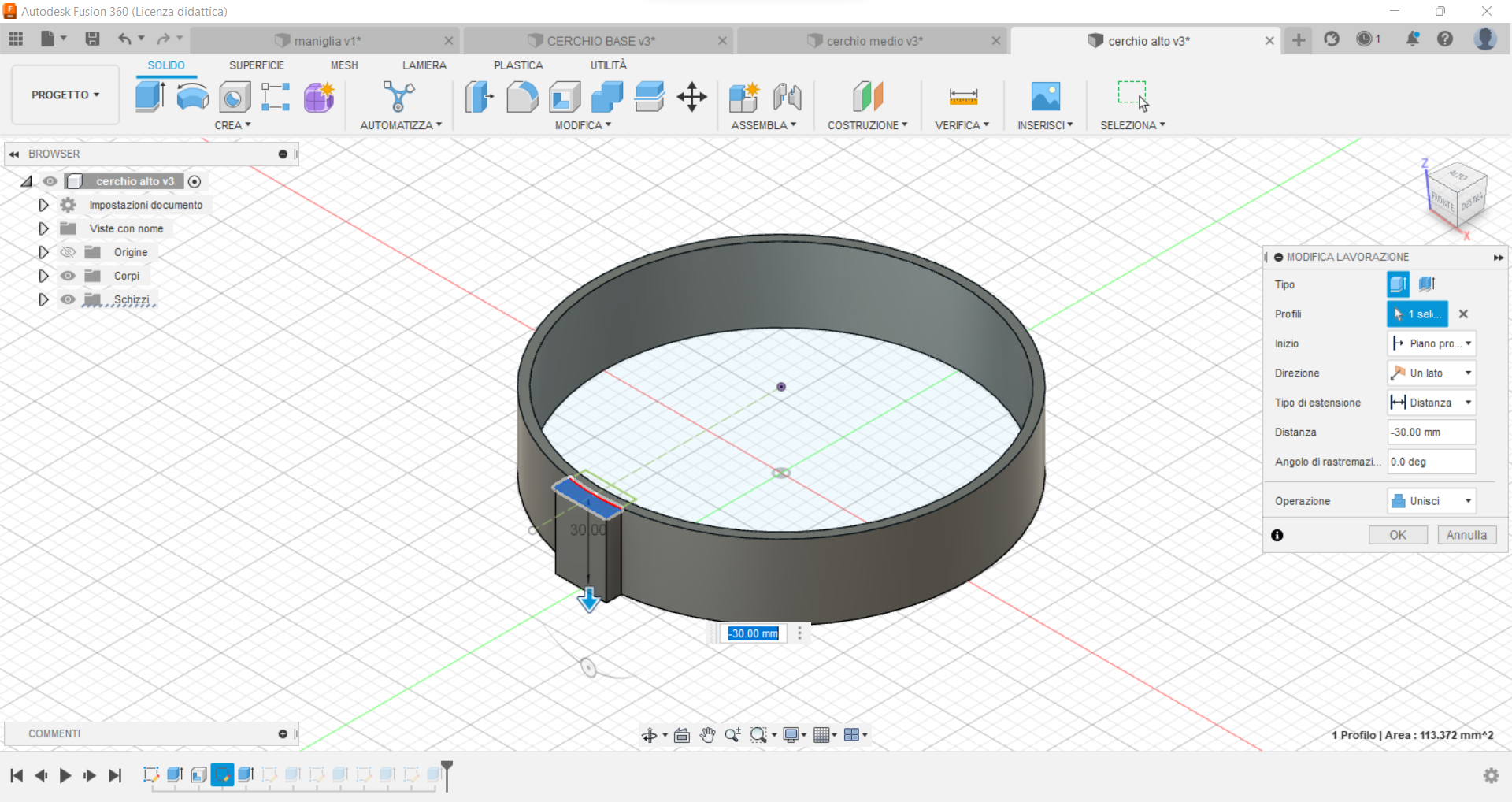Hide the Corpi folder with its eye icon
Viewport: 1512px width, 802px height.
click(x=68, y=276)
